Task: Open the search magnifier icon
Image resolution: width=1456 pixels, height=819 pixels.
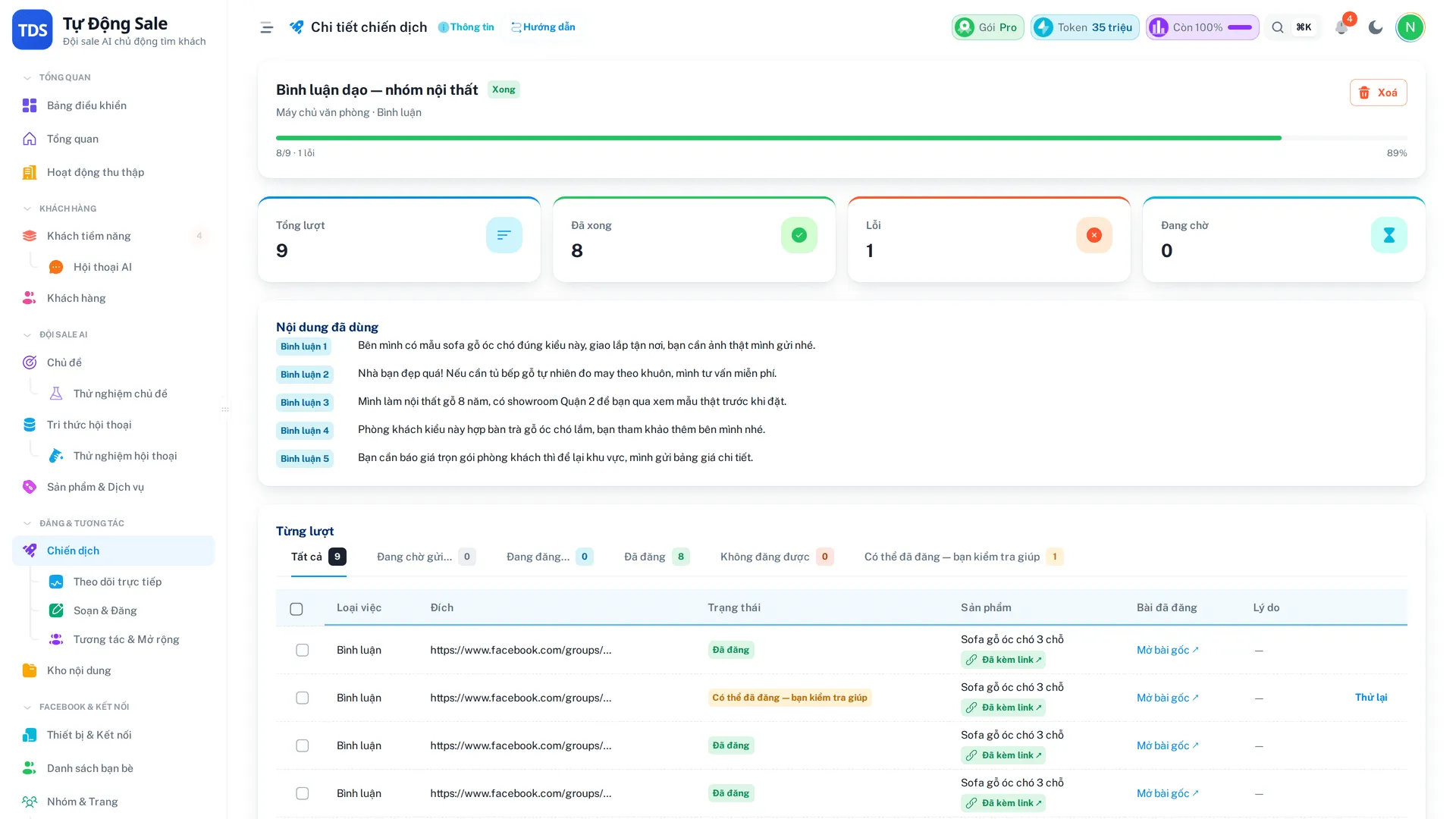Action: (x=1278, y=27)
